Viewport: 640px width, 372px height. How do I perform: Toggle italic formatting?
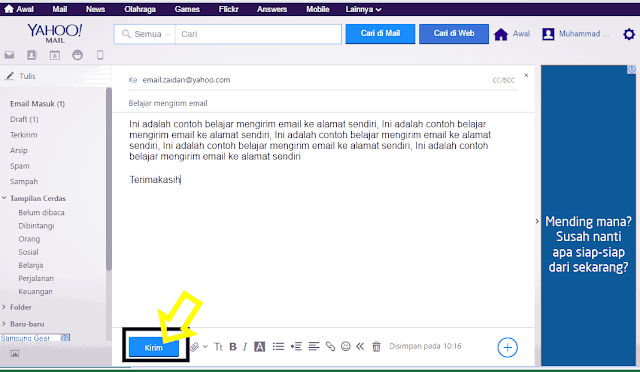point(245,347)
